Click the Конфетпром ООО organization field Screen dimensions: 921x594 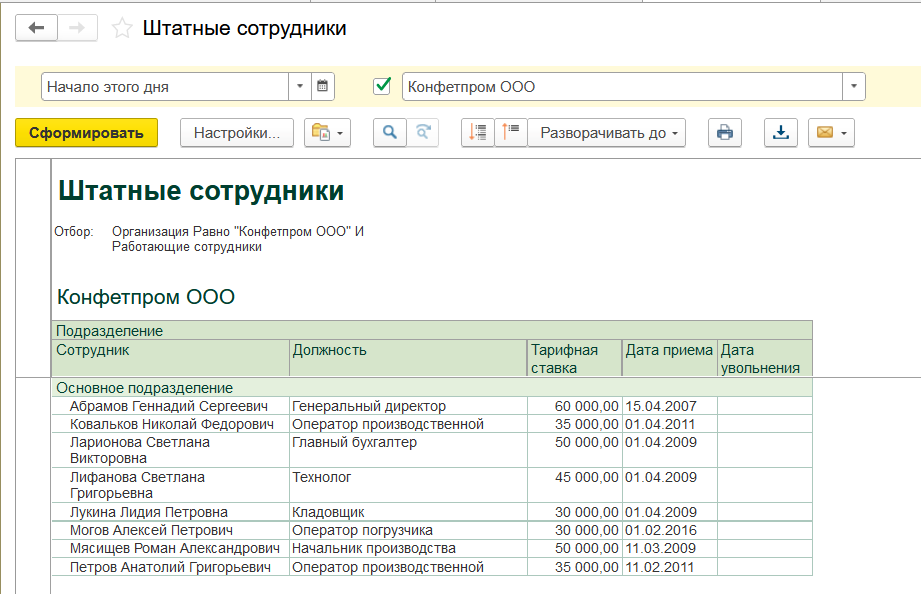pos(622,86)
